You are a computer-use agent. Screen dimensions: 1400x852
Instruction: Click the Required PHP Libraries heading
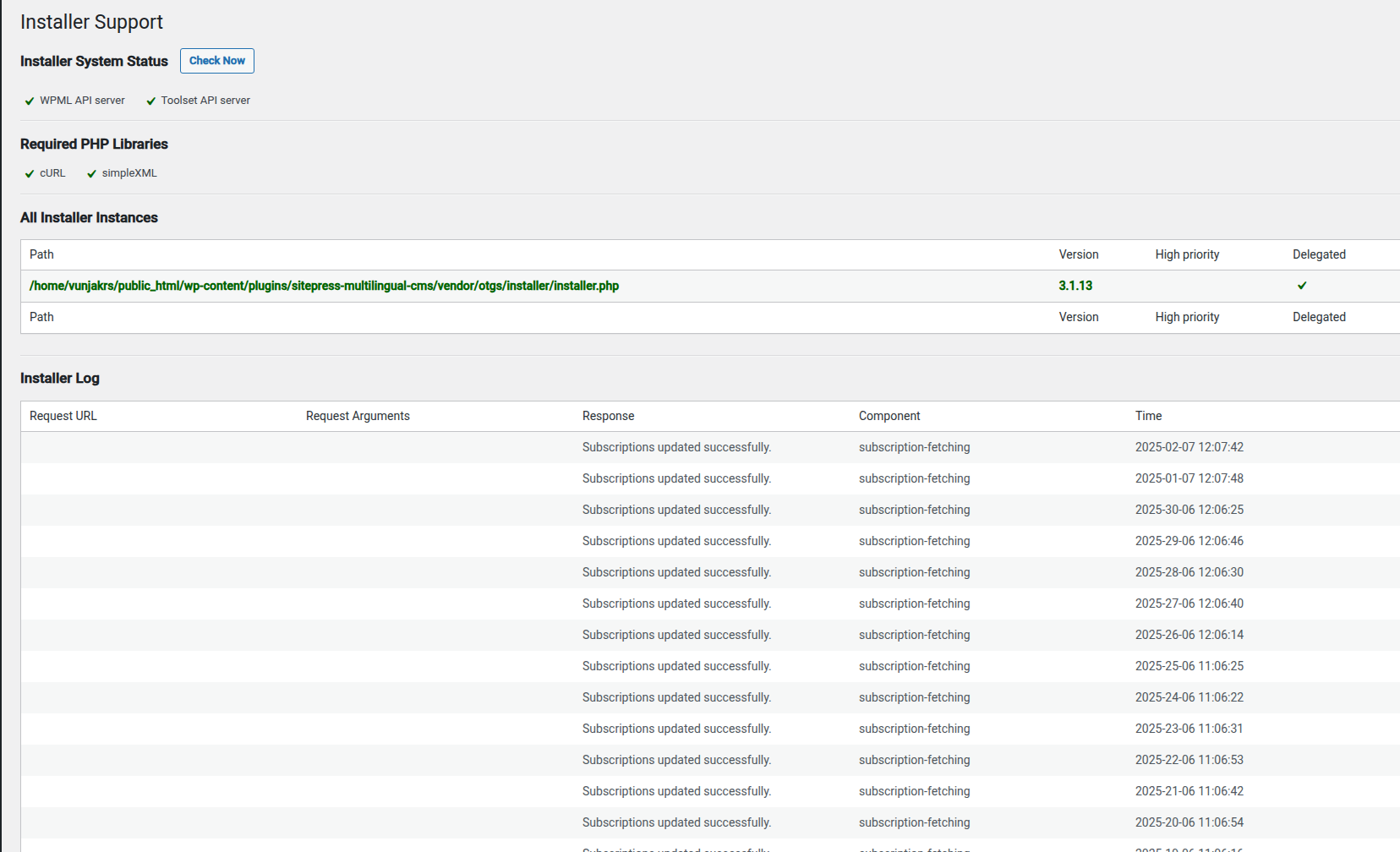click(x=94, y=144)
